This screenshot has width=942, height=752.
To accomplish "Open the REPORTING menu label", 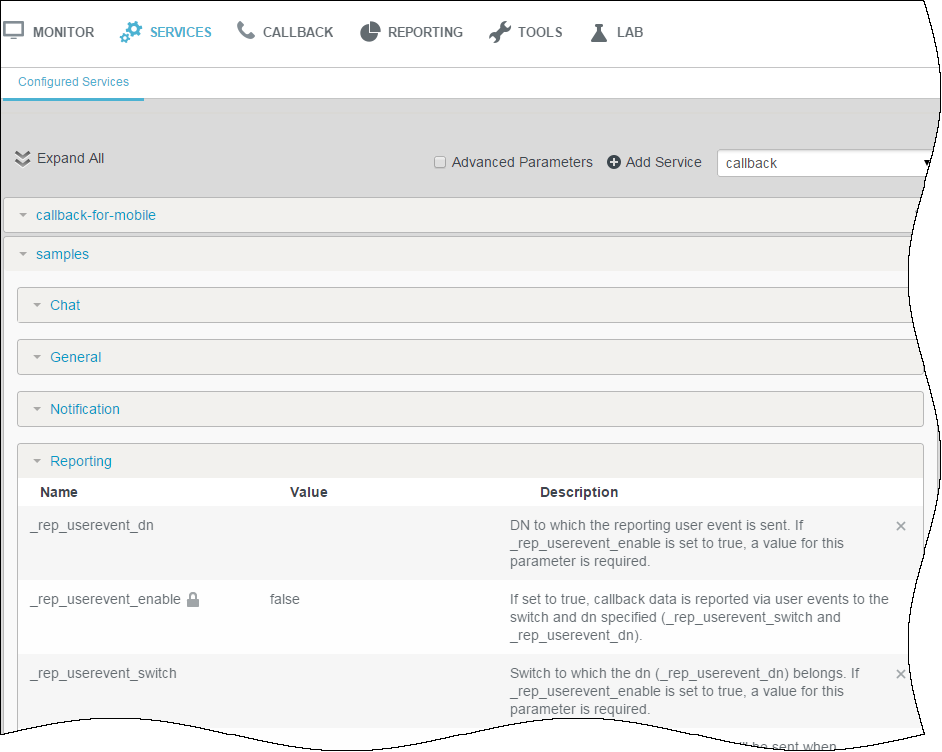I will pos(425,32).
